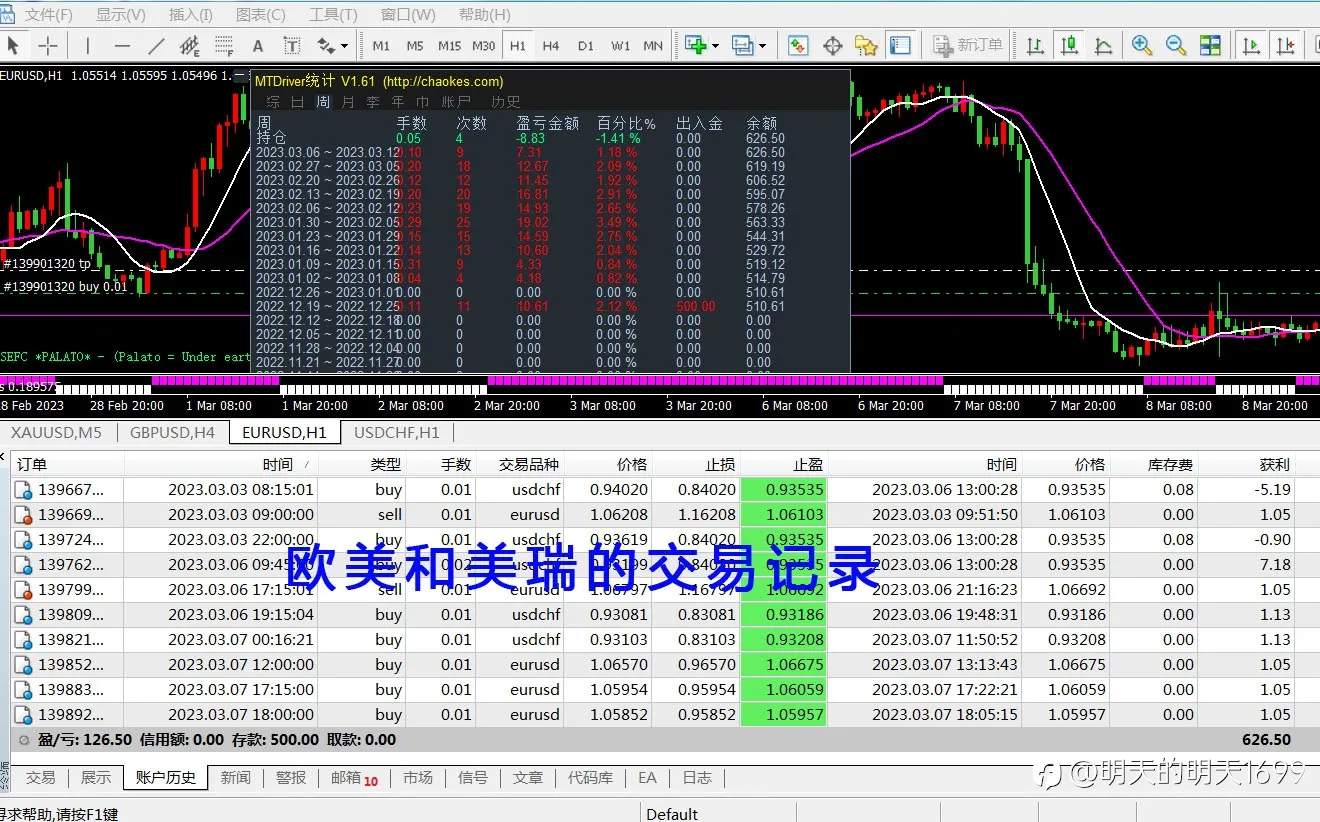Switch chart to M5 timeframe
This screenshot has height=822, width=1320.
(x=415, y=46)
